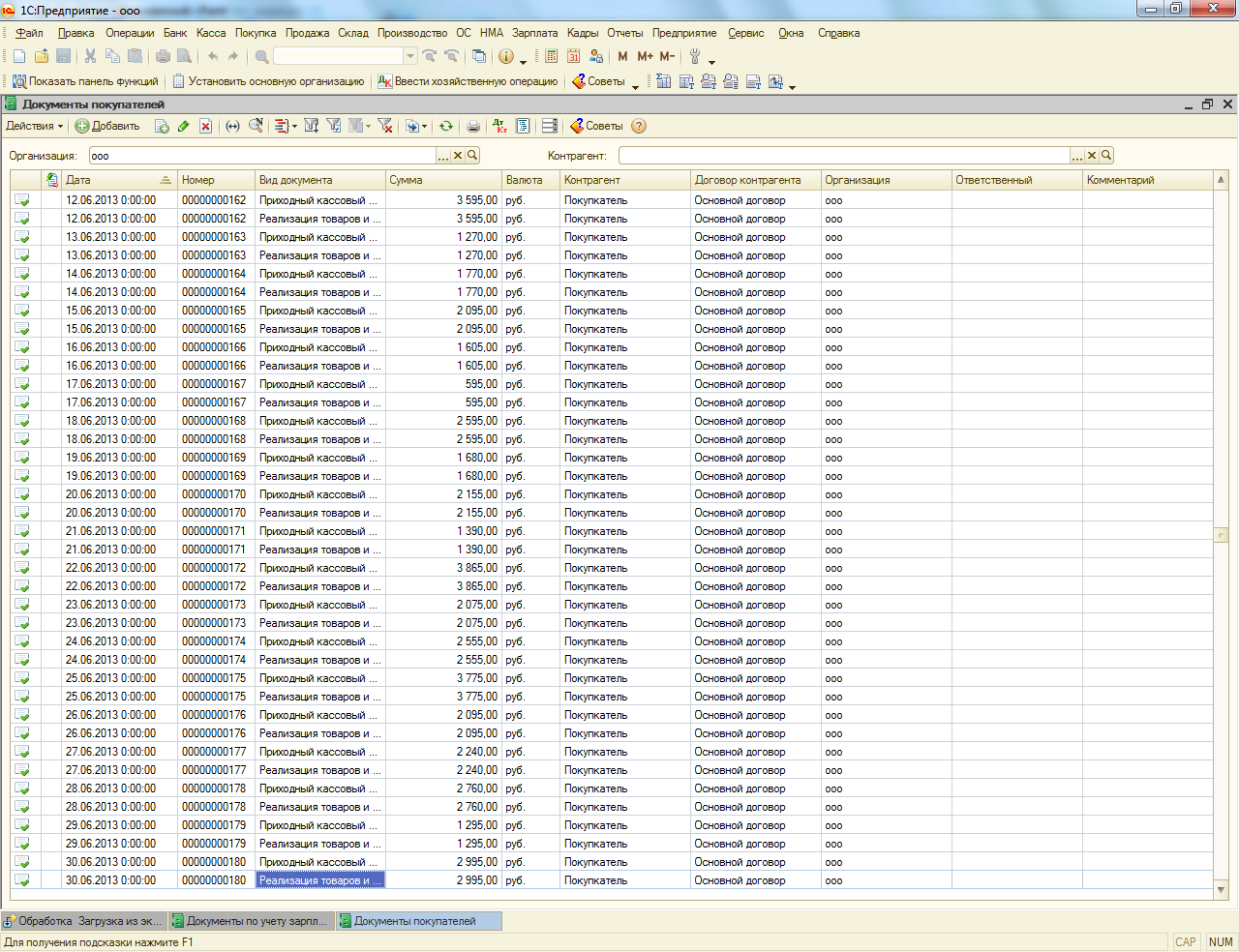Click the search by number magnifier icon
Viewport: 1239px width, 952px height.
(256, 126)
